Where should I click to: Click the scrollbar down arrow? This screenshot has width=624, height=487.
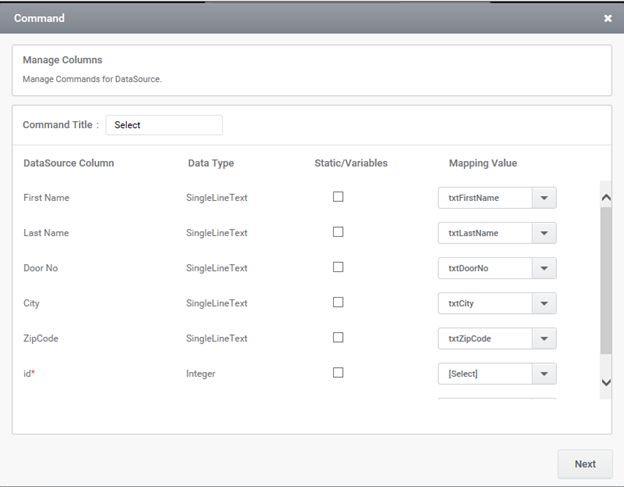pos(606,383)
